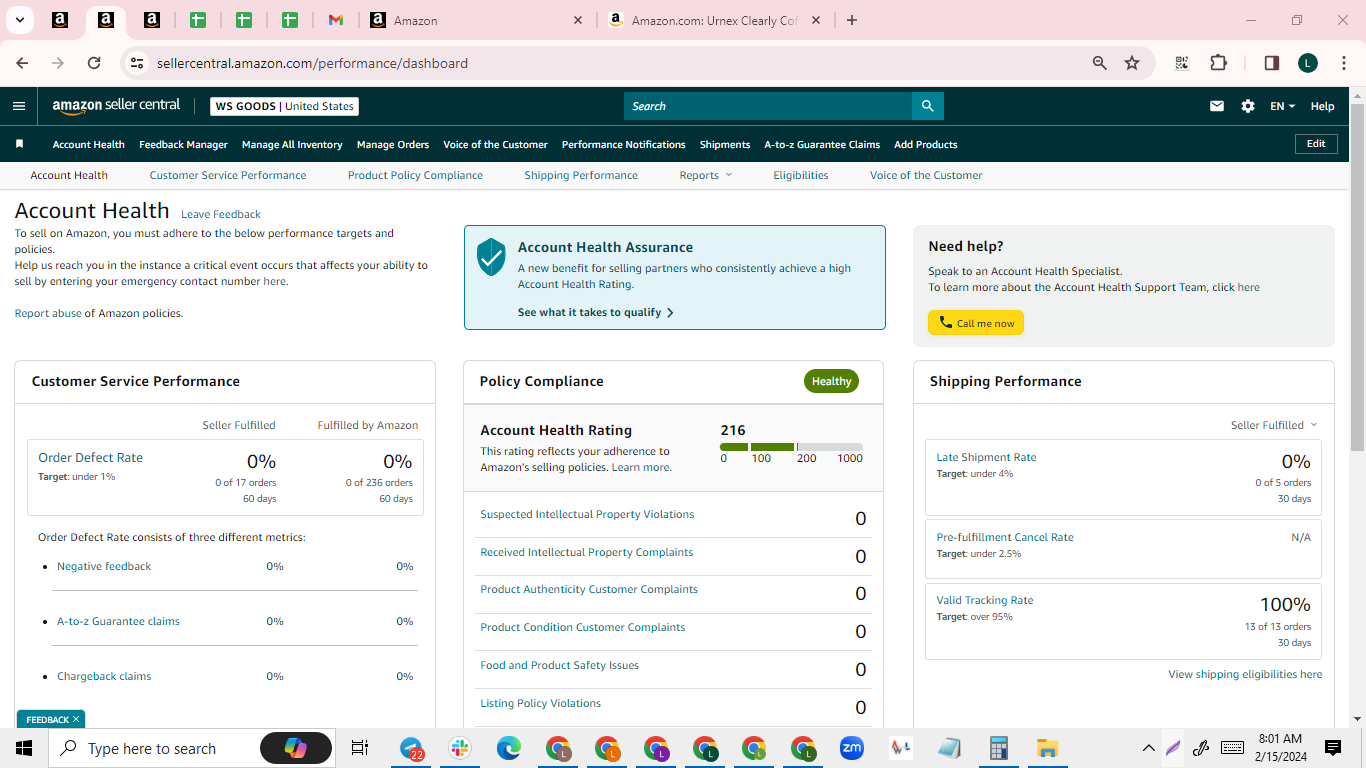Open the EN language dropdown
1366x768 pixels.
coord(1282,106)
